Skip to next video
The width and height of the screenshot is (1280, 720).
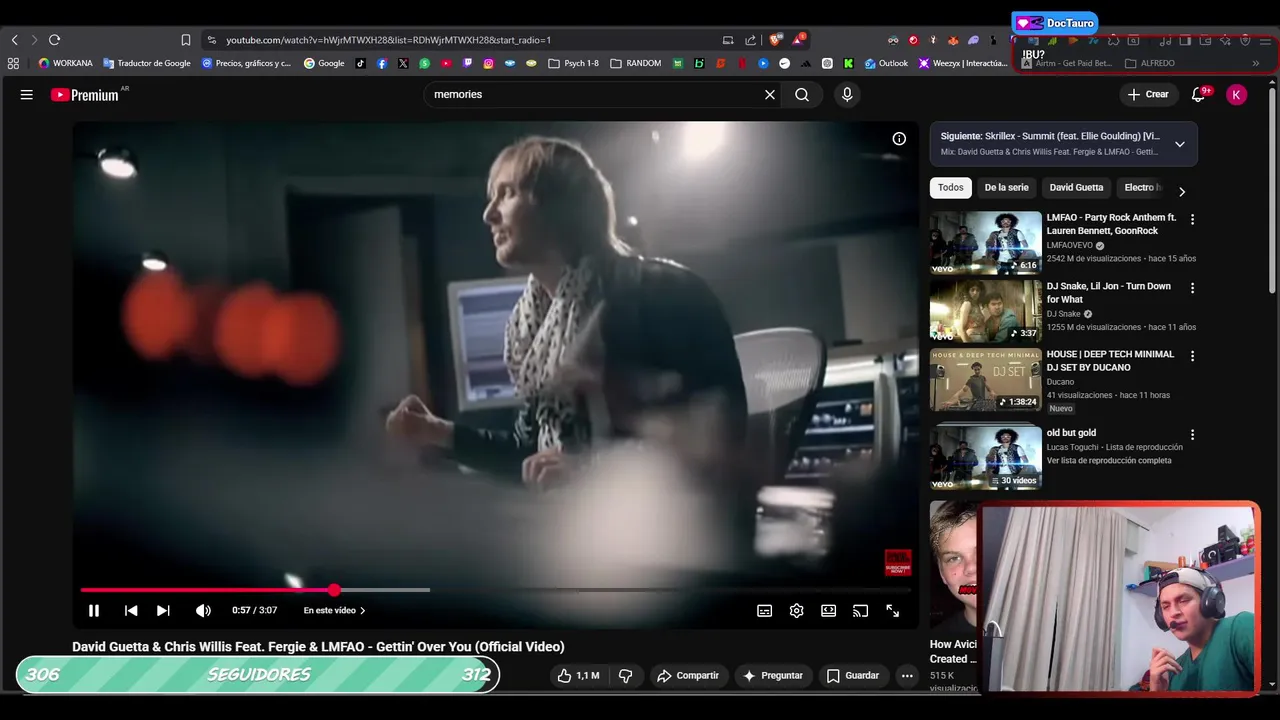pos(163,610)
